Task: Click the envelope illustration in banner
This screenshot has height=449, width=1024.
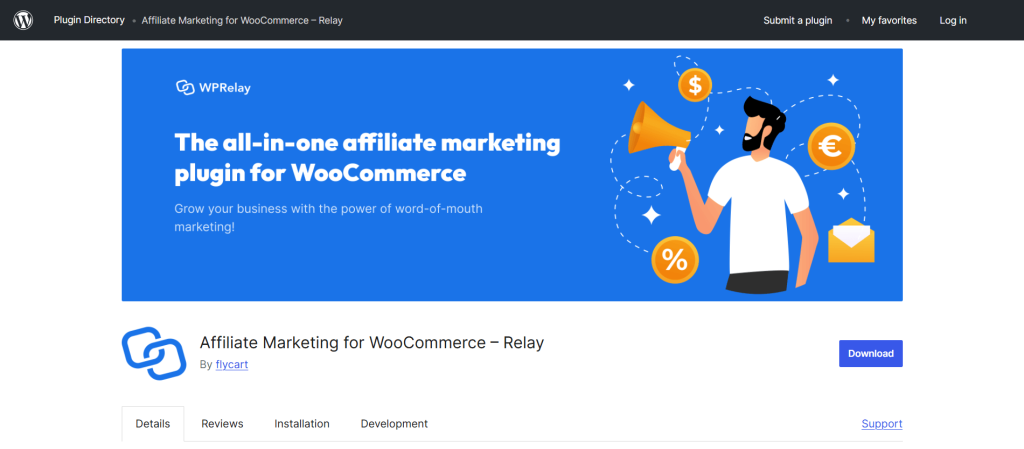Action: 851,241
